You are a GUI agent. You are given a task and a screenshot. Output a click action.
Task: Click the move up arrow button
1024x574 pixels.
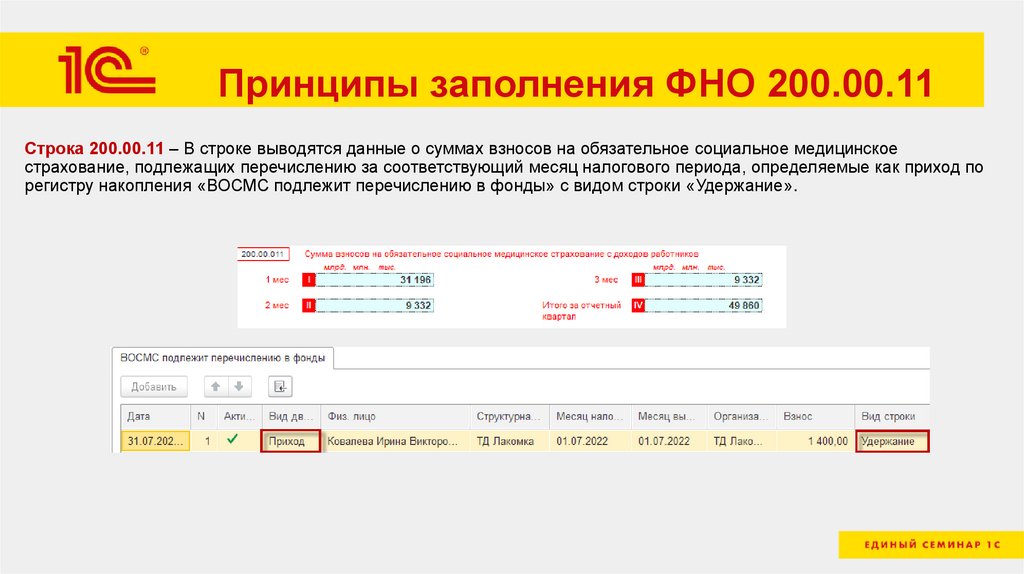point(216,387)
